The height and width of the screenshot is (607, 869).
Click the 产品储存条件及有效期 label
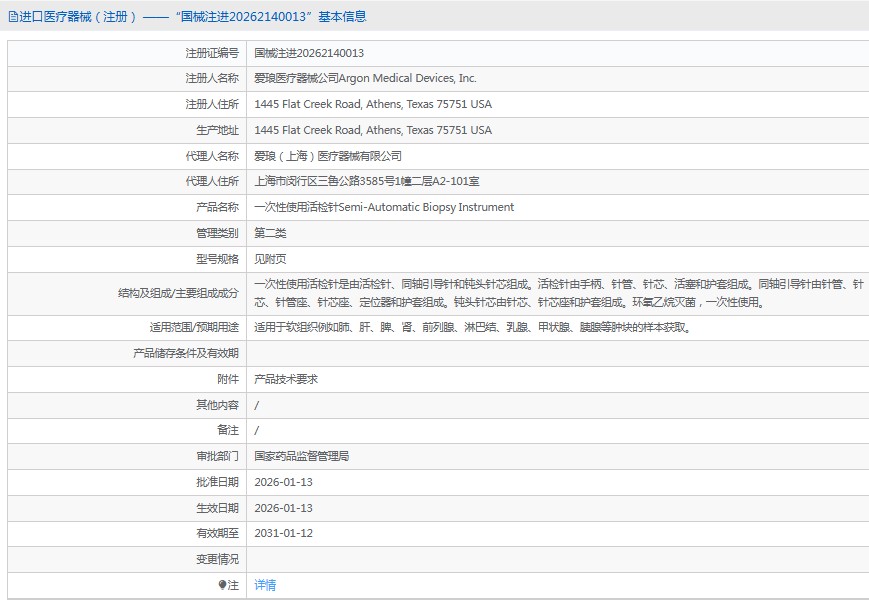click(x=186, y=353)
